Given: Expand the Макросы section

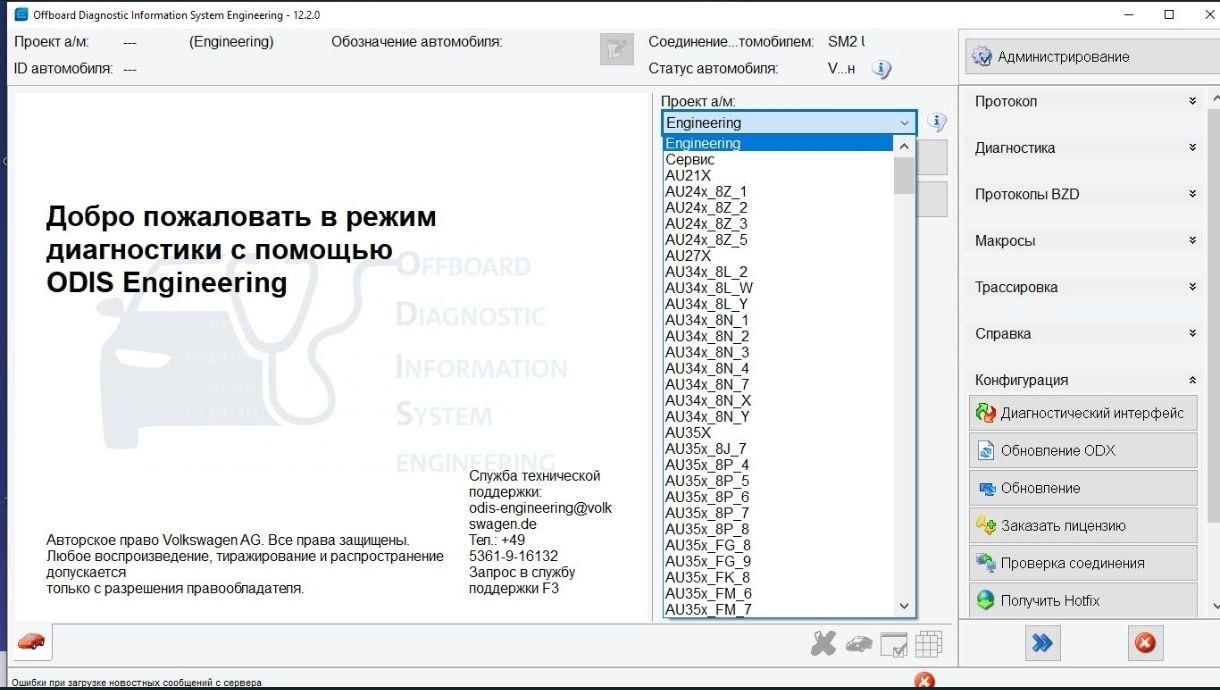Looking at the screenshot, I should (x=1084, y=241).
